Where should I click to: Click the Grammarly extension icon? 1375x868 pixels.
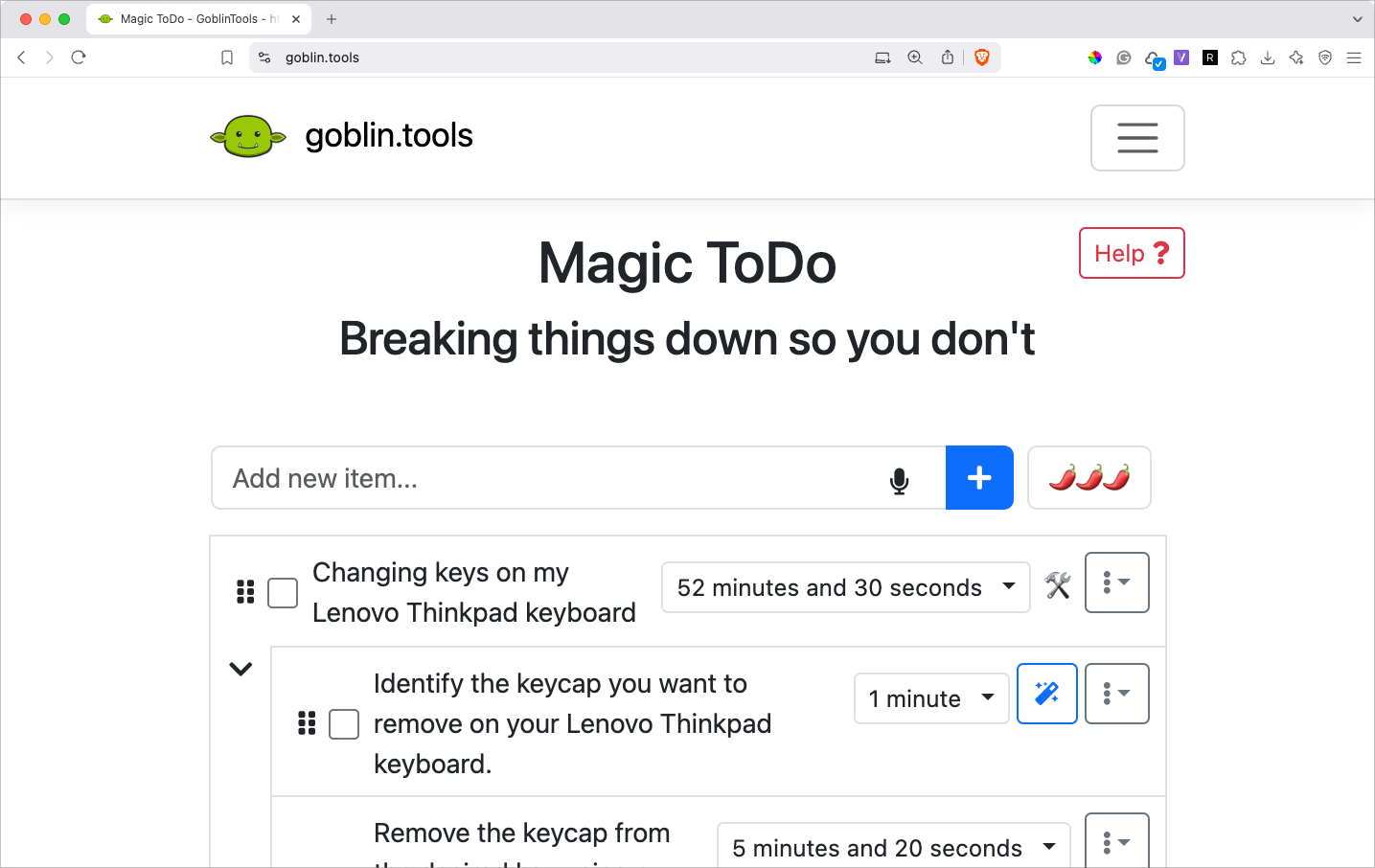[x=1124, y=57]
